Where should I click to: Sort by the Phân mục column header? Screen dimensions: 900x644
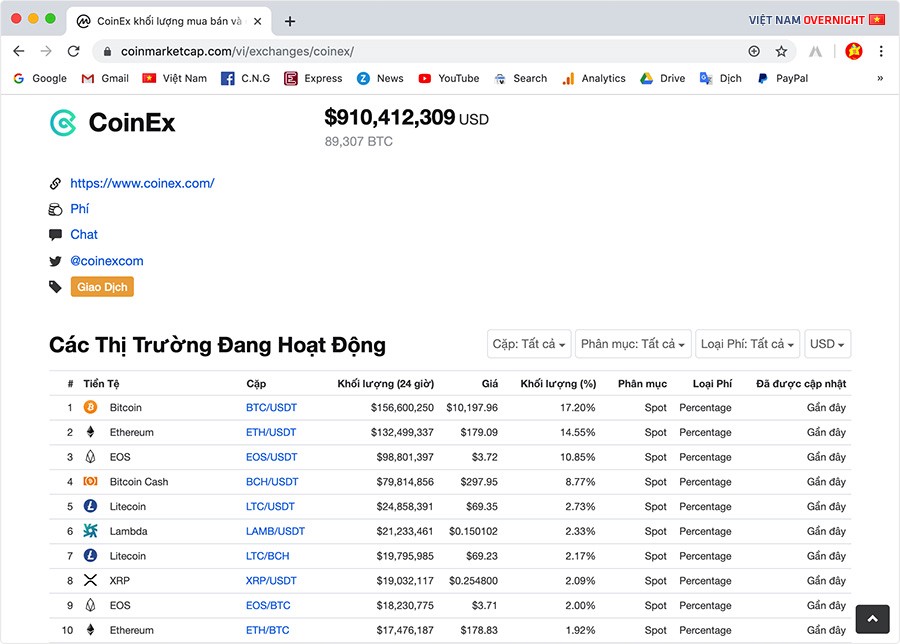[x=642, y=383]
